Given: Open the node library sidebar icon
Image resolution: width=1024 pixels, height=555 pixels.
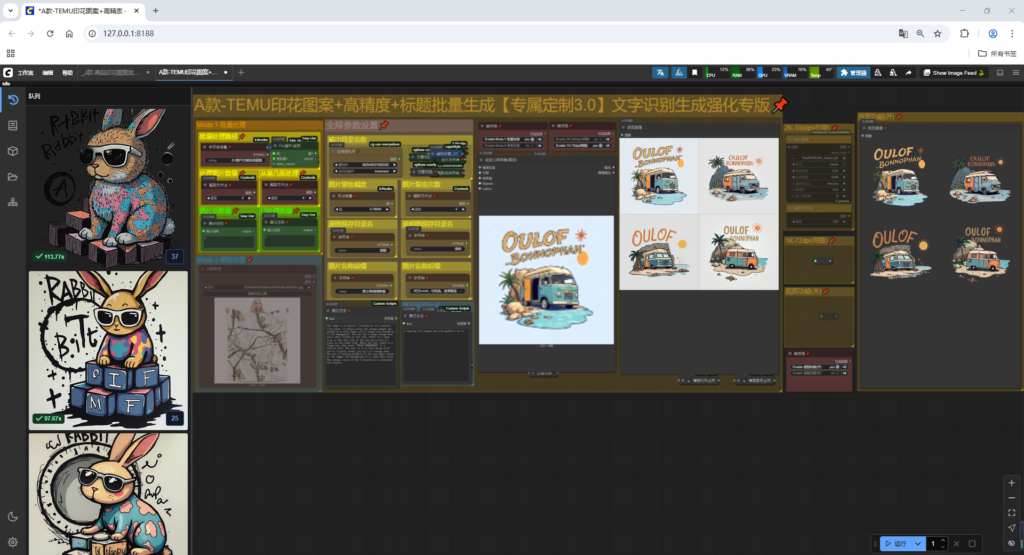Looking at the screenshot, I should click(13, 126).
